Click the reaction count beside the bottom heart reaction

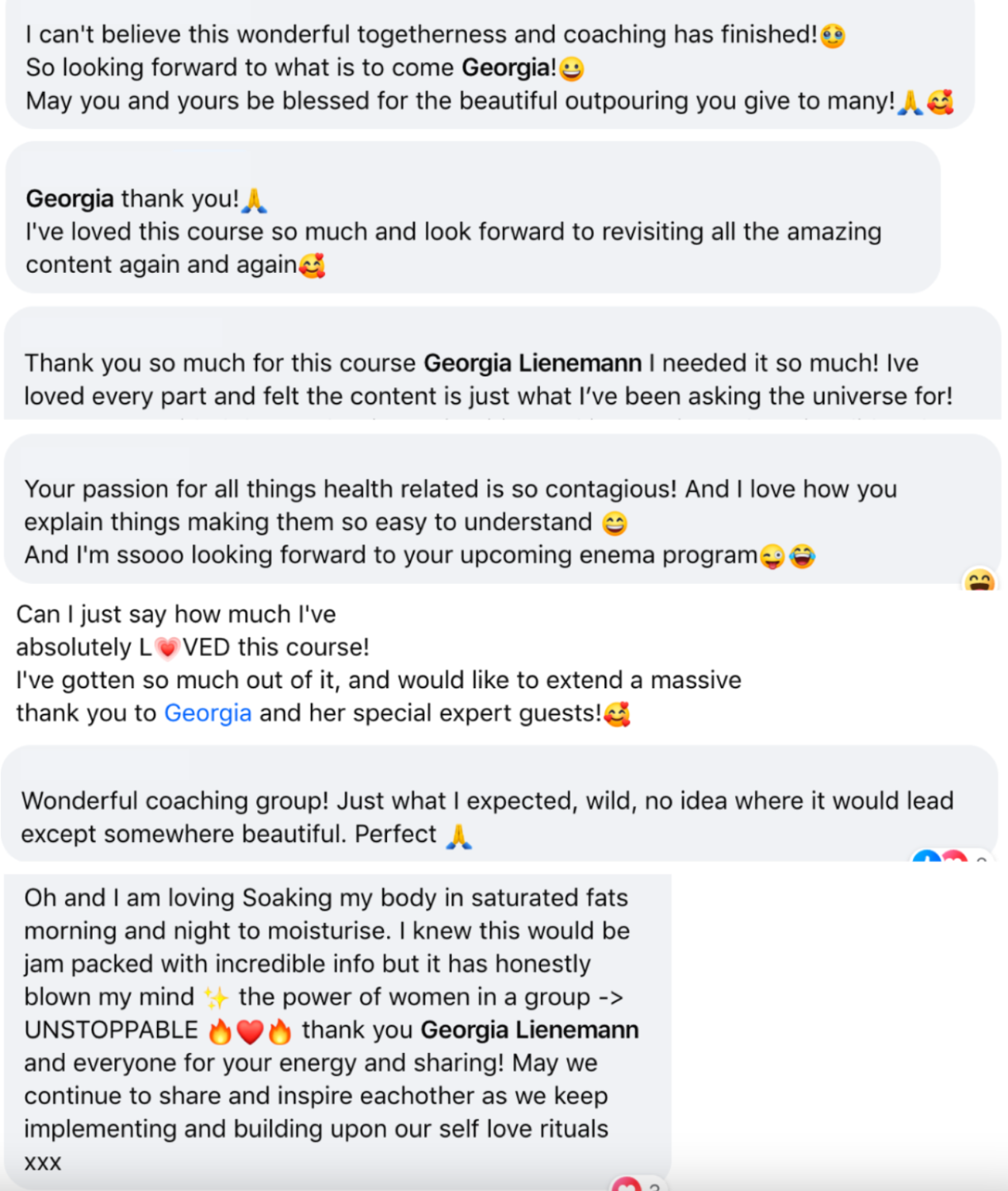pyautogui.click(x=654, y=1186)
